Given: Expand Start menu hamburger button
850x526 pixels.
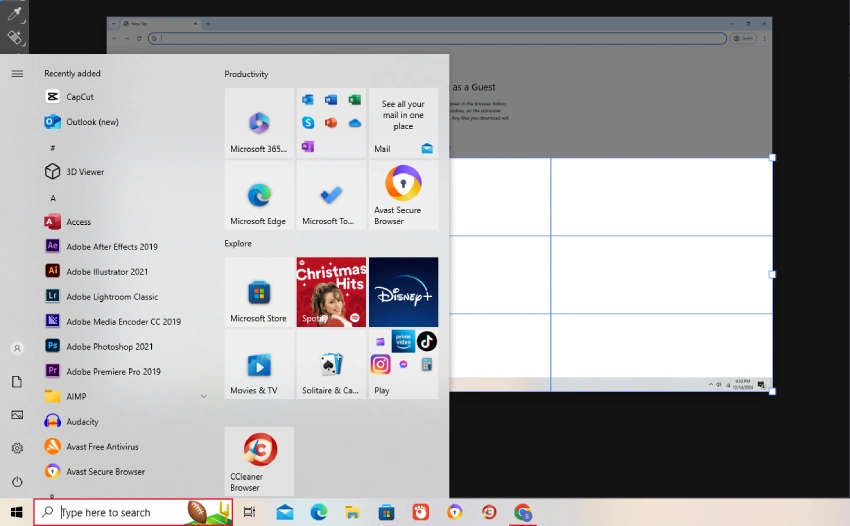Looking at the screenshot, I should tap(17, 73).
